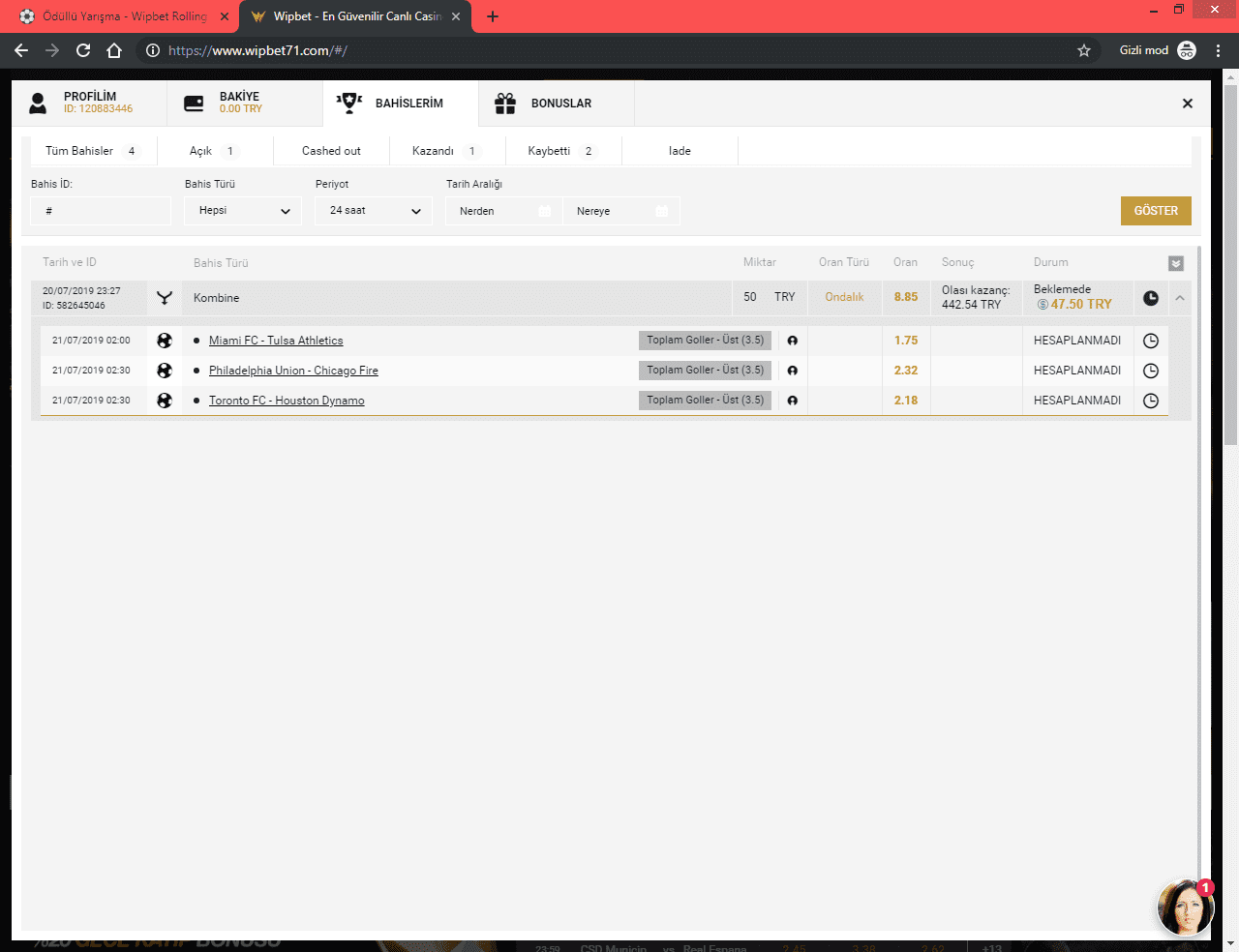Click the small round icon on Philadelphia Union row
The width and height of the screenshot is (1239, 952).
click(x=793, y=371)
